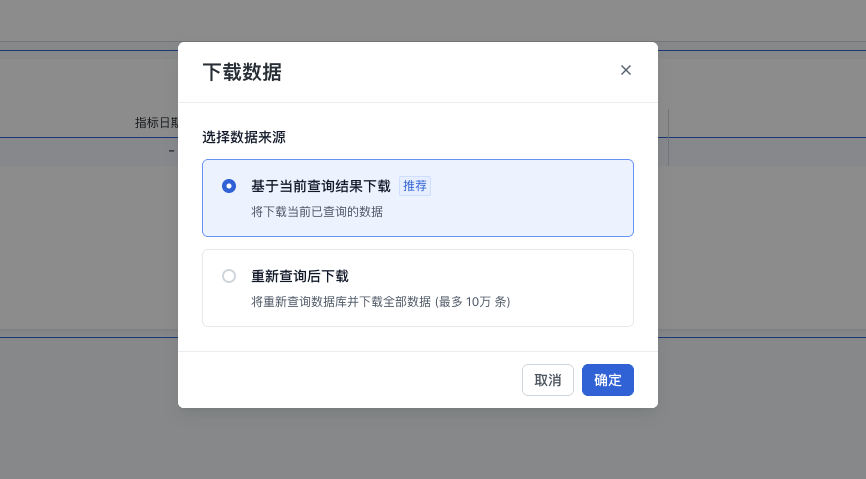Click the description about re-querying the database

[x=340, y=302]
